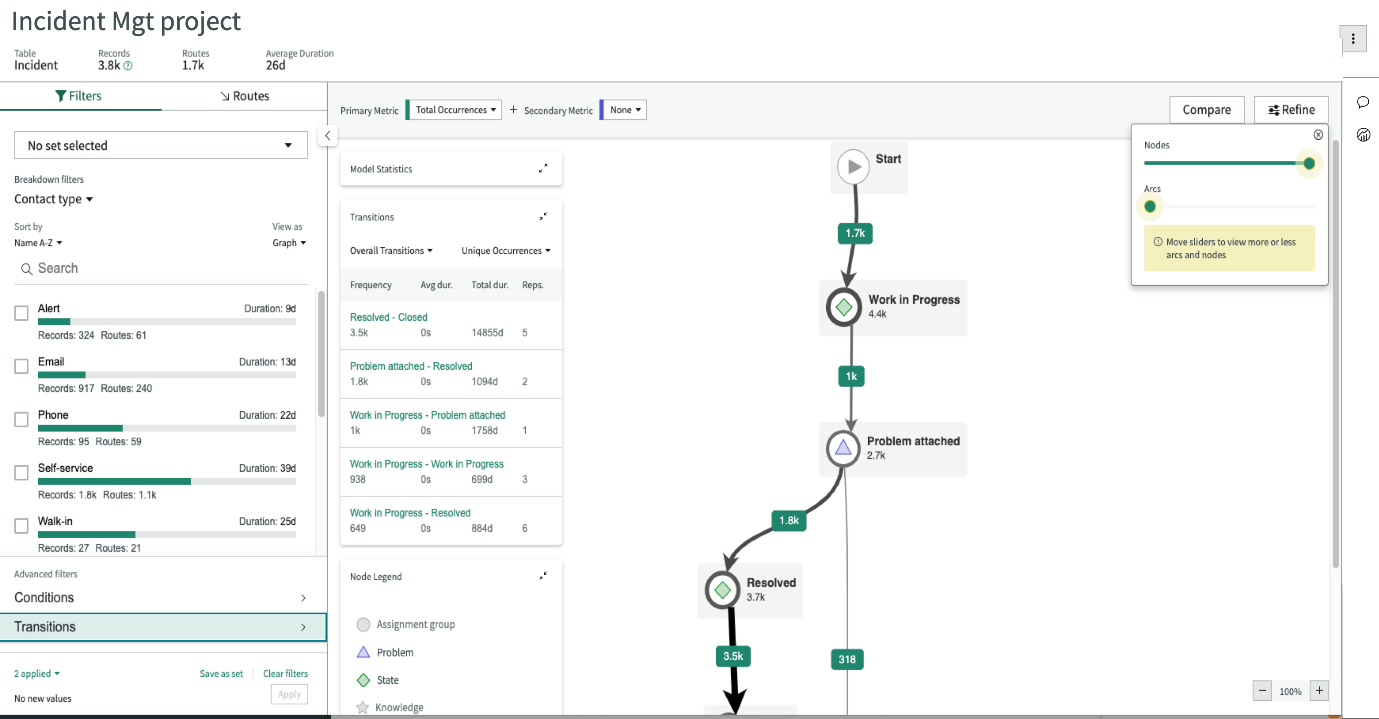Collapse the filter sidebar with the chevron arrow
This screenshot has height=719, width=1379.
(327, 134)
